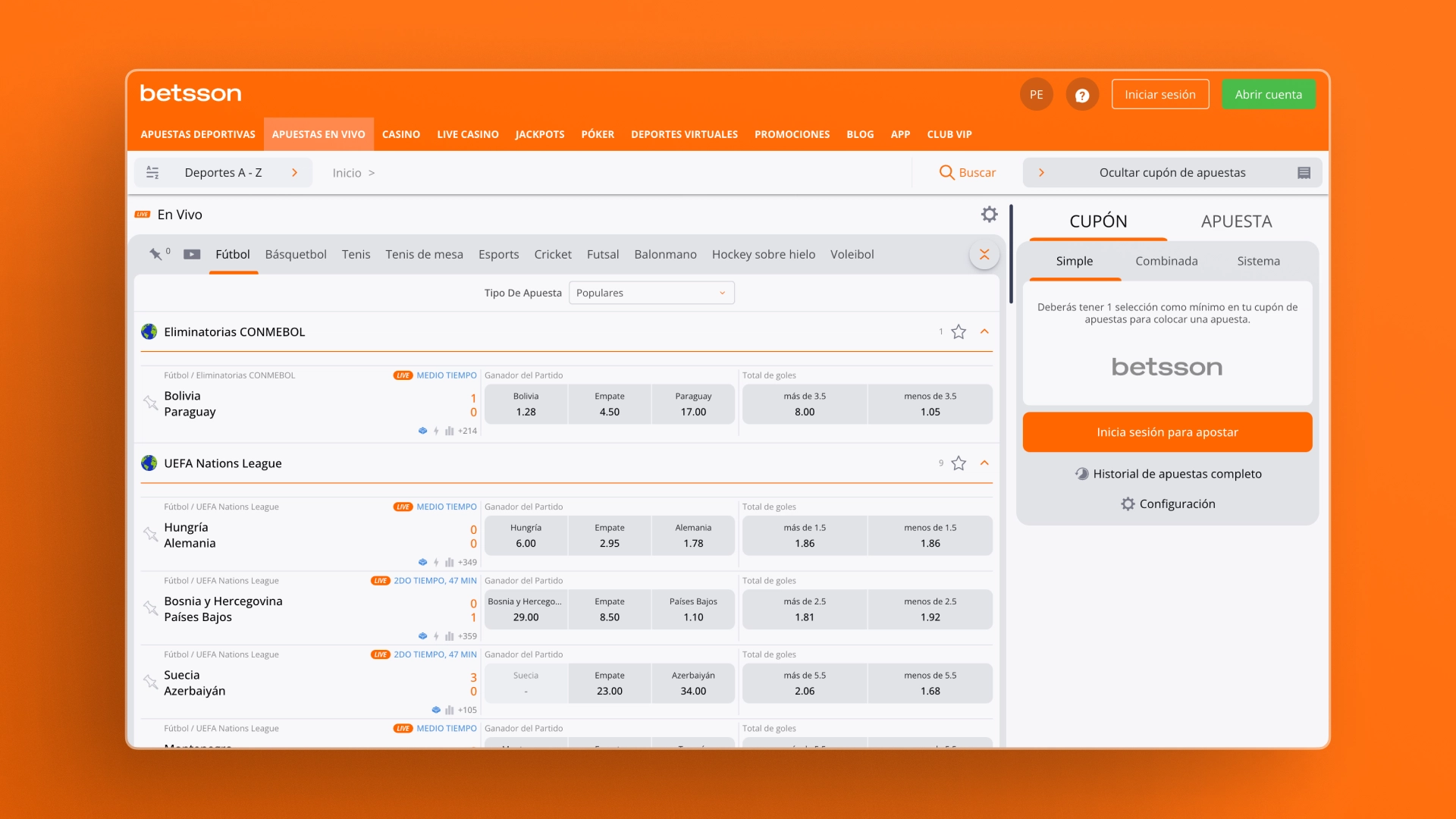Open the Jackpots menu item
This screenshot has height=819, width=1456.
(x=540, y=134)
